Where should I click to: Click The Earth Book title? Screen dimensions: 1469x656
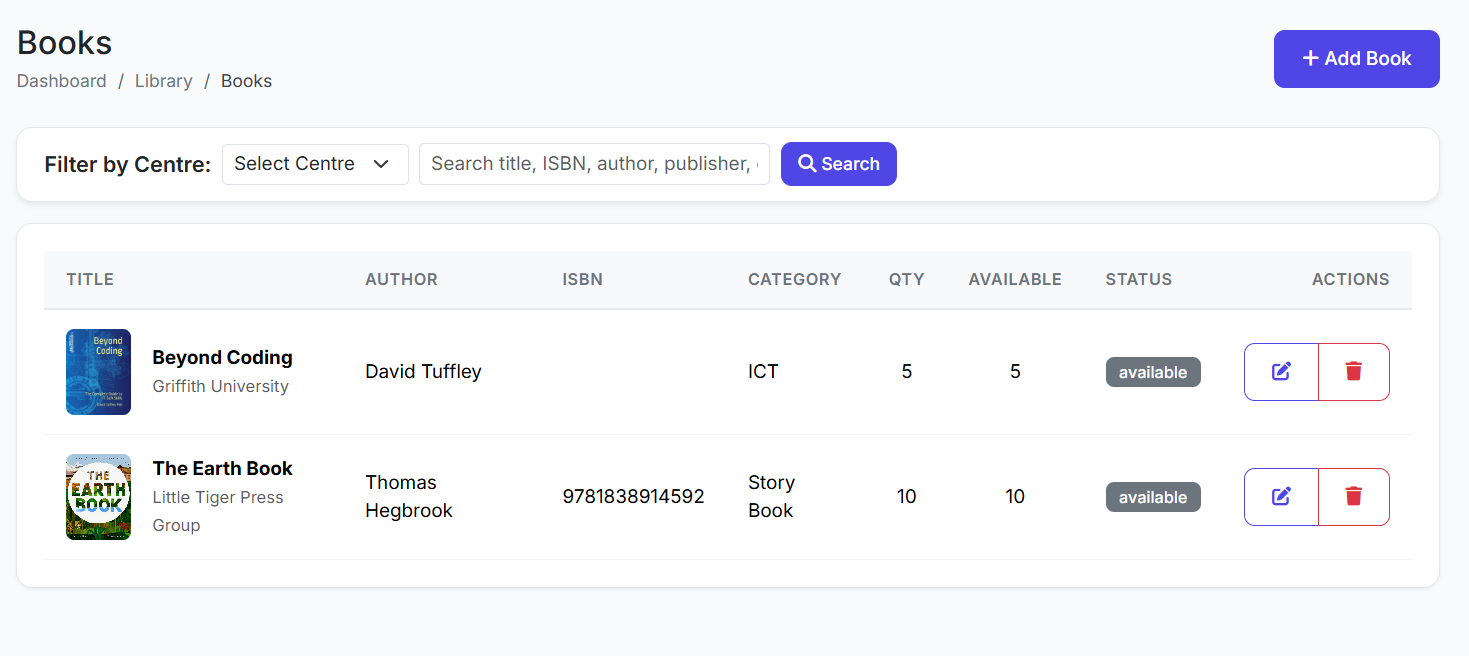coord(222,469)
